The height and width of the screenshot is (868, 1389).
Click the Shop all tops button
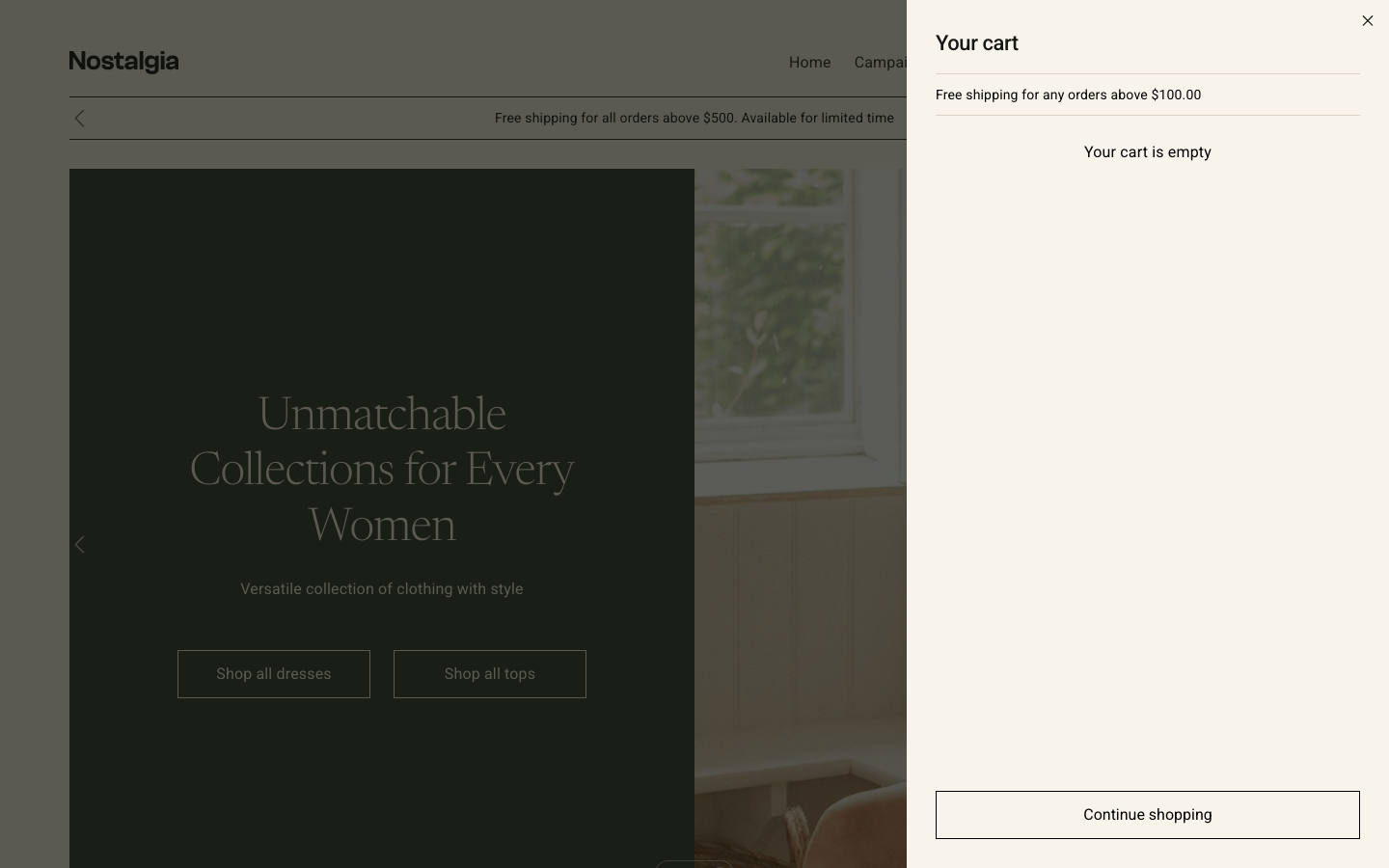click(x=490, y=674)
